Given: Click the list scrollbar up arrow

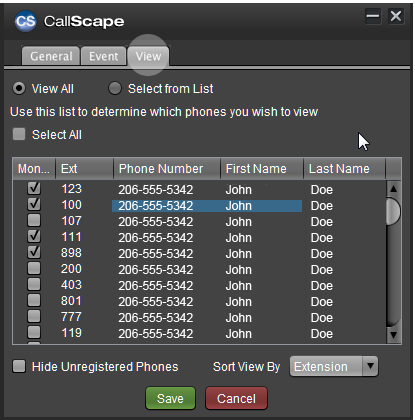Looking at the screenshot, I should 394,189.
